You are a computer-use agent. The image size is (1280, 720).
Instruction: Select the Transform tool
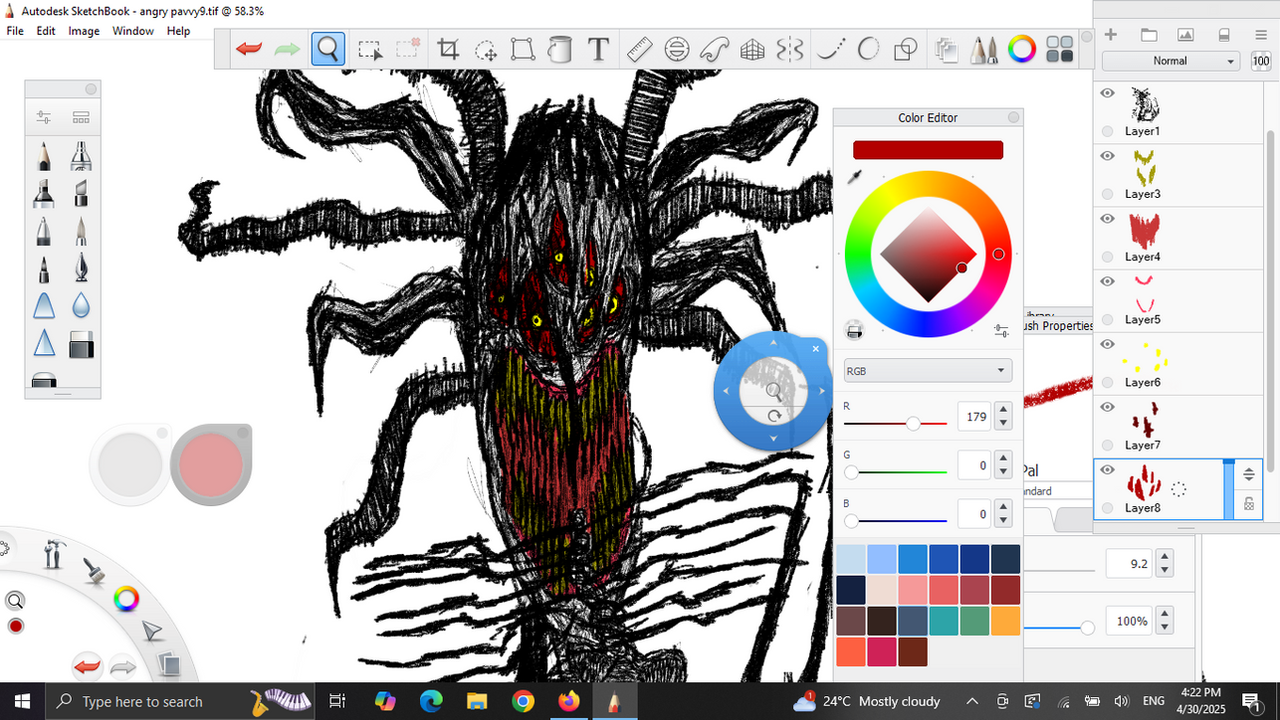point(522,49)
